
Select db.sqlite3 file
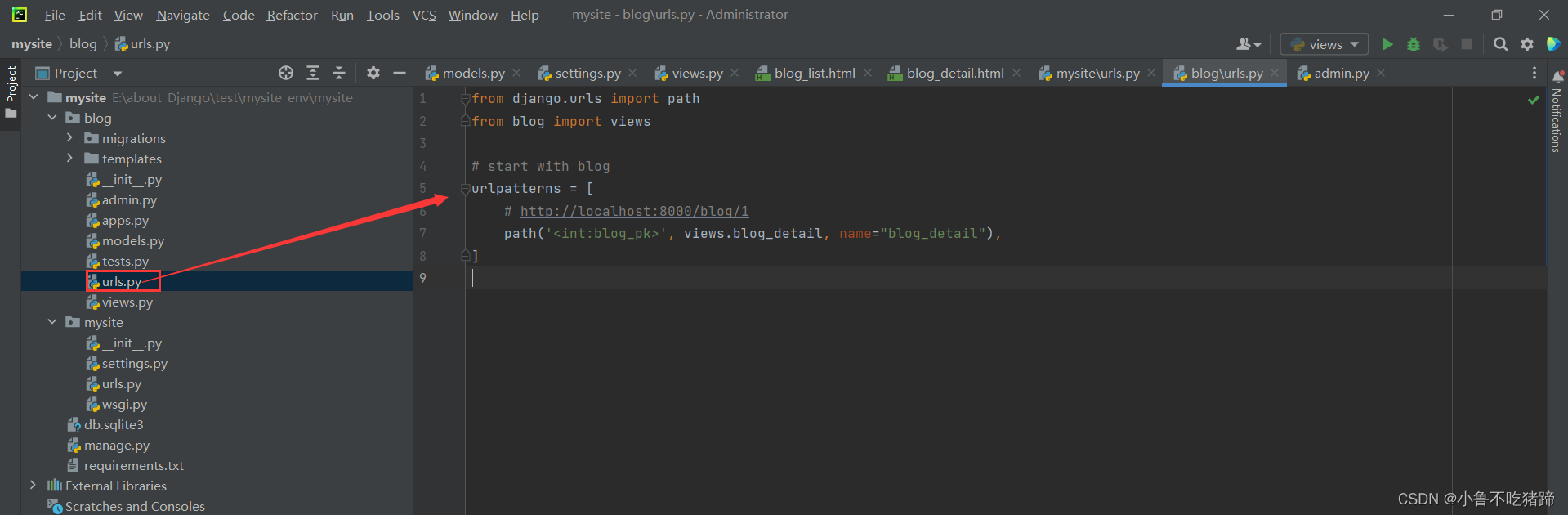point(105,424)
